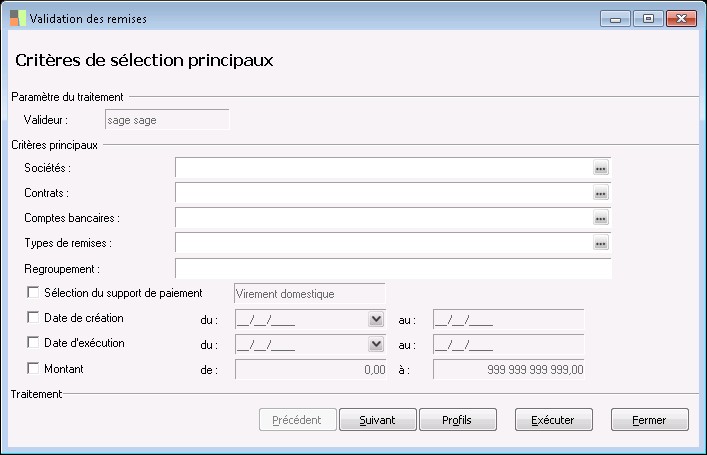The width and height of the screenshot is (707, 455).
Task: Expand the Date d'exécution start date dropdown
Action: point(376,344)
